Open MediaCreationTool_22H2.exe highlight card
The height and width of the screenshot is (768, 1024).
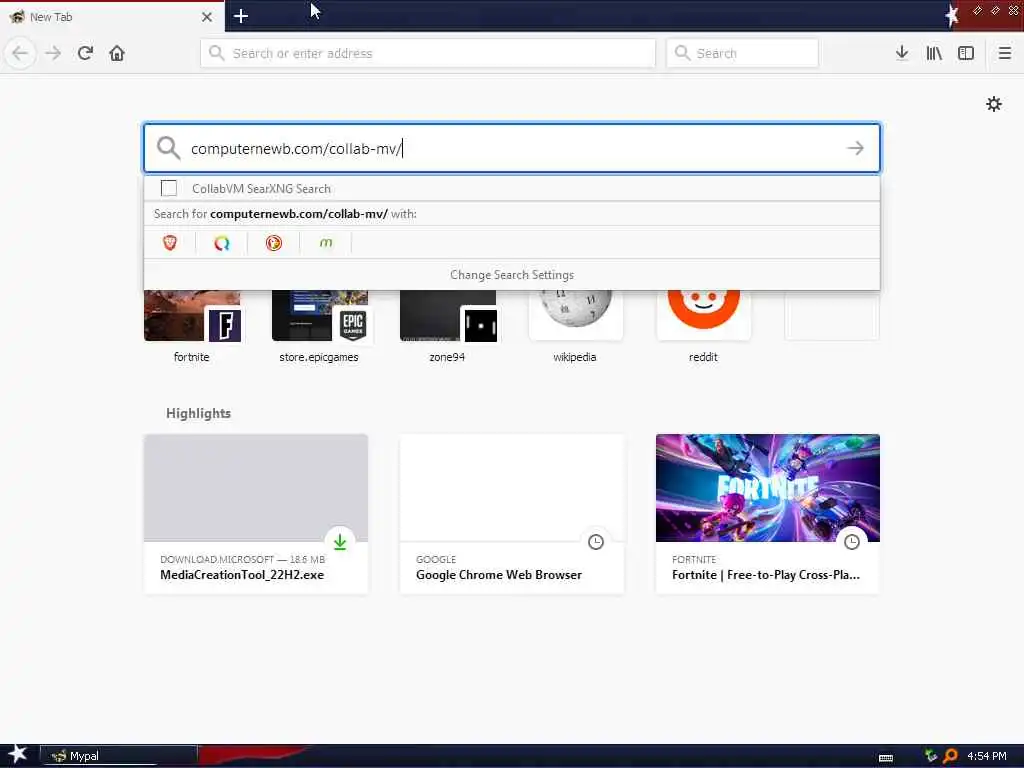(x=256, y=514)
